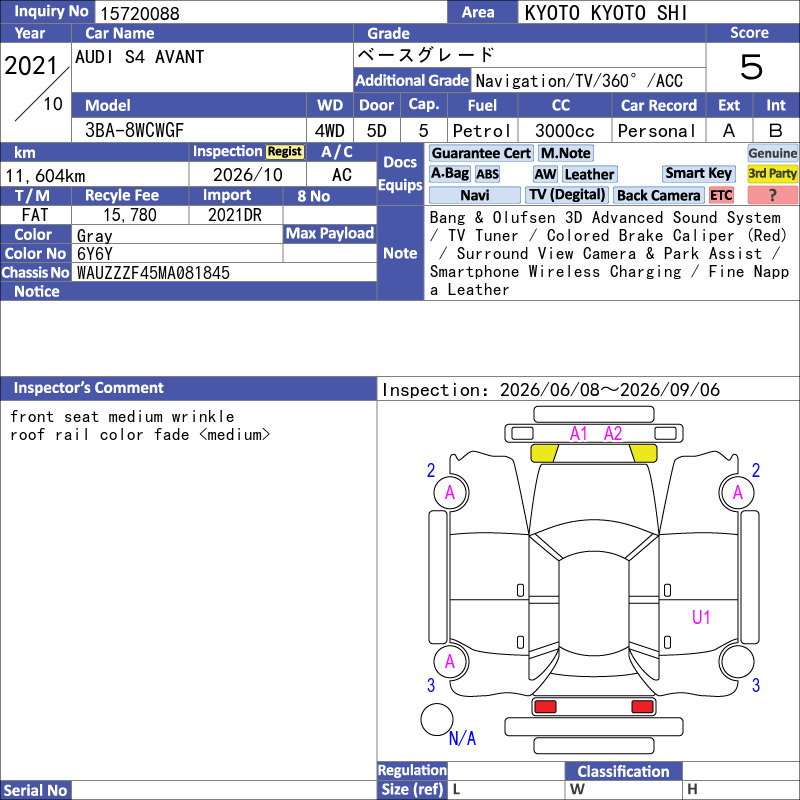Select inquiry number 15720088
The image size is (800, 800).
tap(140, 13)
